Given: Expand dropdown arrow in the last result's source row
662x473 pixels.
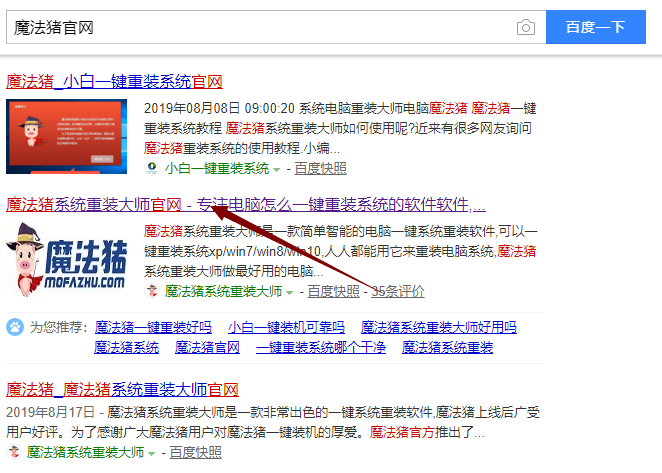Looking at the screenshot, I should pyautogui.click(x=152, y=454).
